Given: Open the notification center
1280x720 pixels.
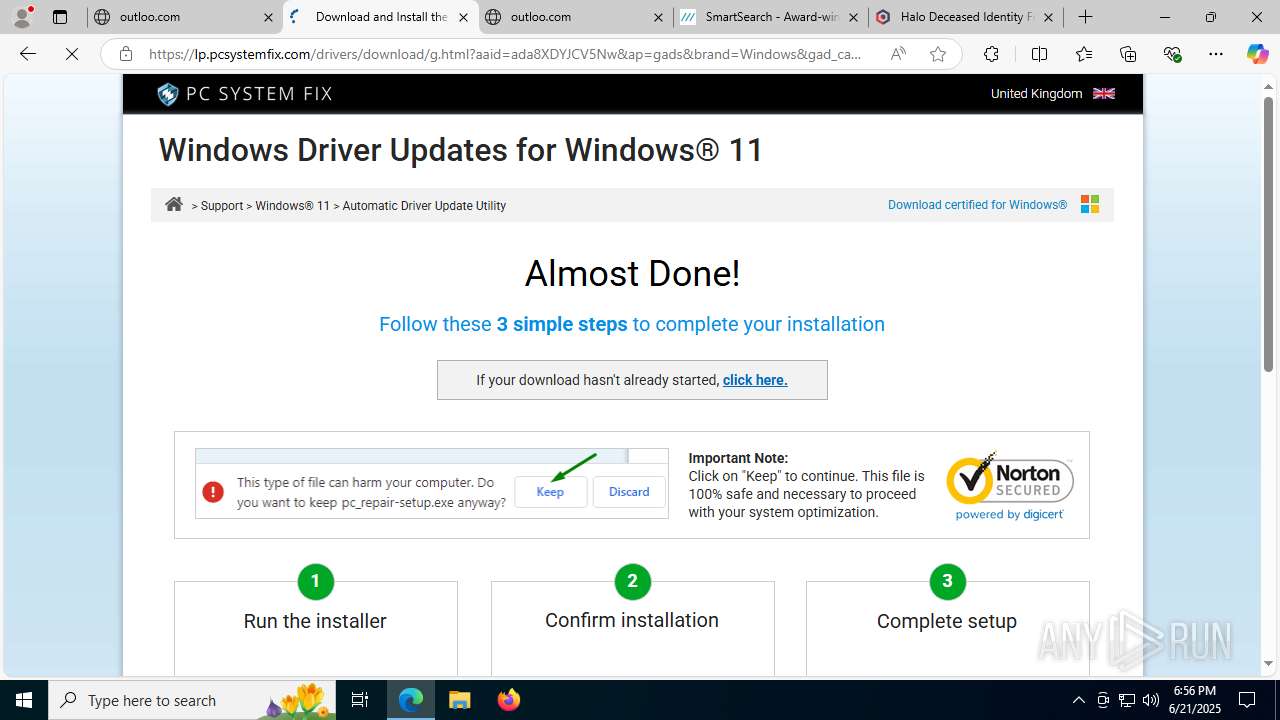Looking at the screenshot, I should pos(1247,700).
